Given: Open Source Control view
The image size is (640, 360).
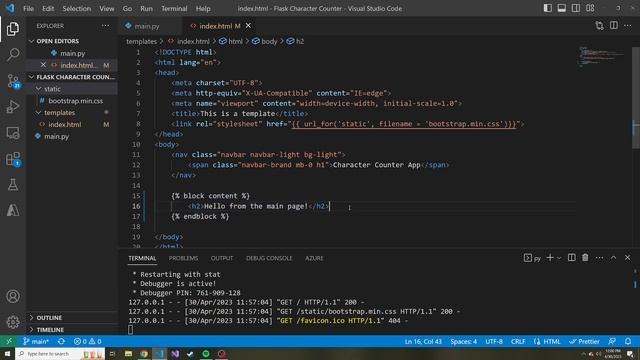Looking at the screenshot, I should pyautogui.click(x=13, y=81).
